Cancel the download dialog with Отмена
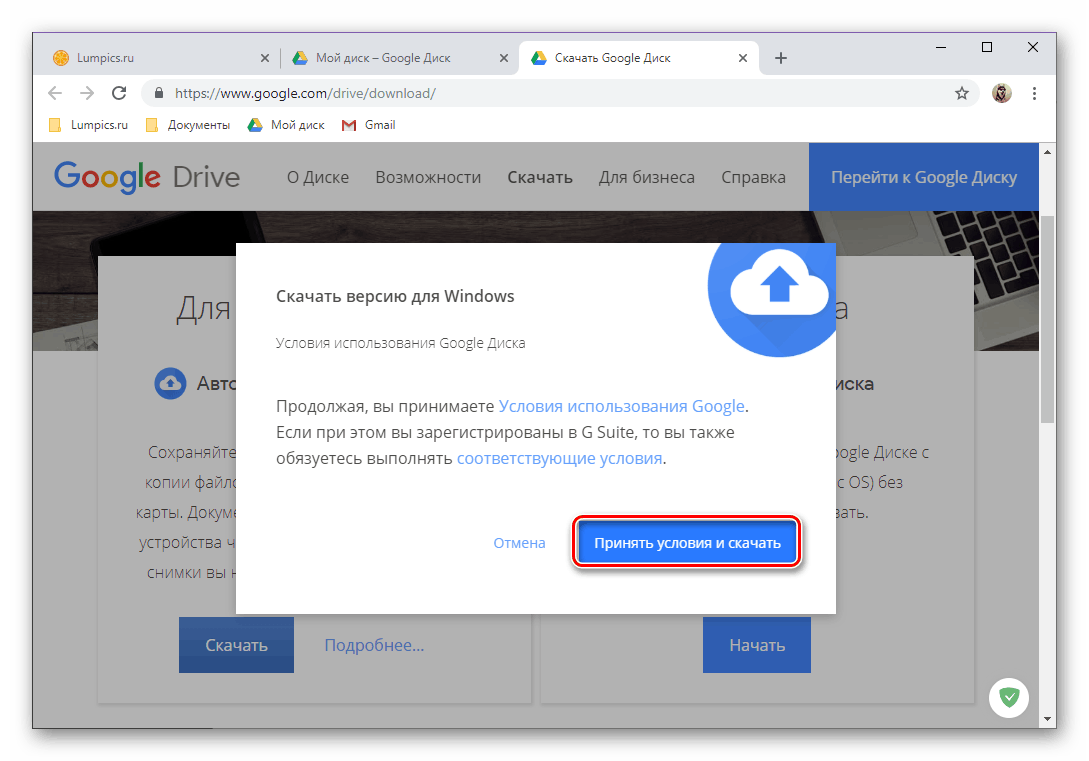The image size is (1089, 761). click(x=519, y=543)
